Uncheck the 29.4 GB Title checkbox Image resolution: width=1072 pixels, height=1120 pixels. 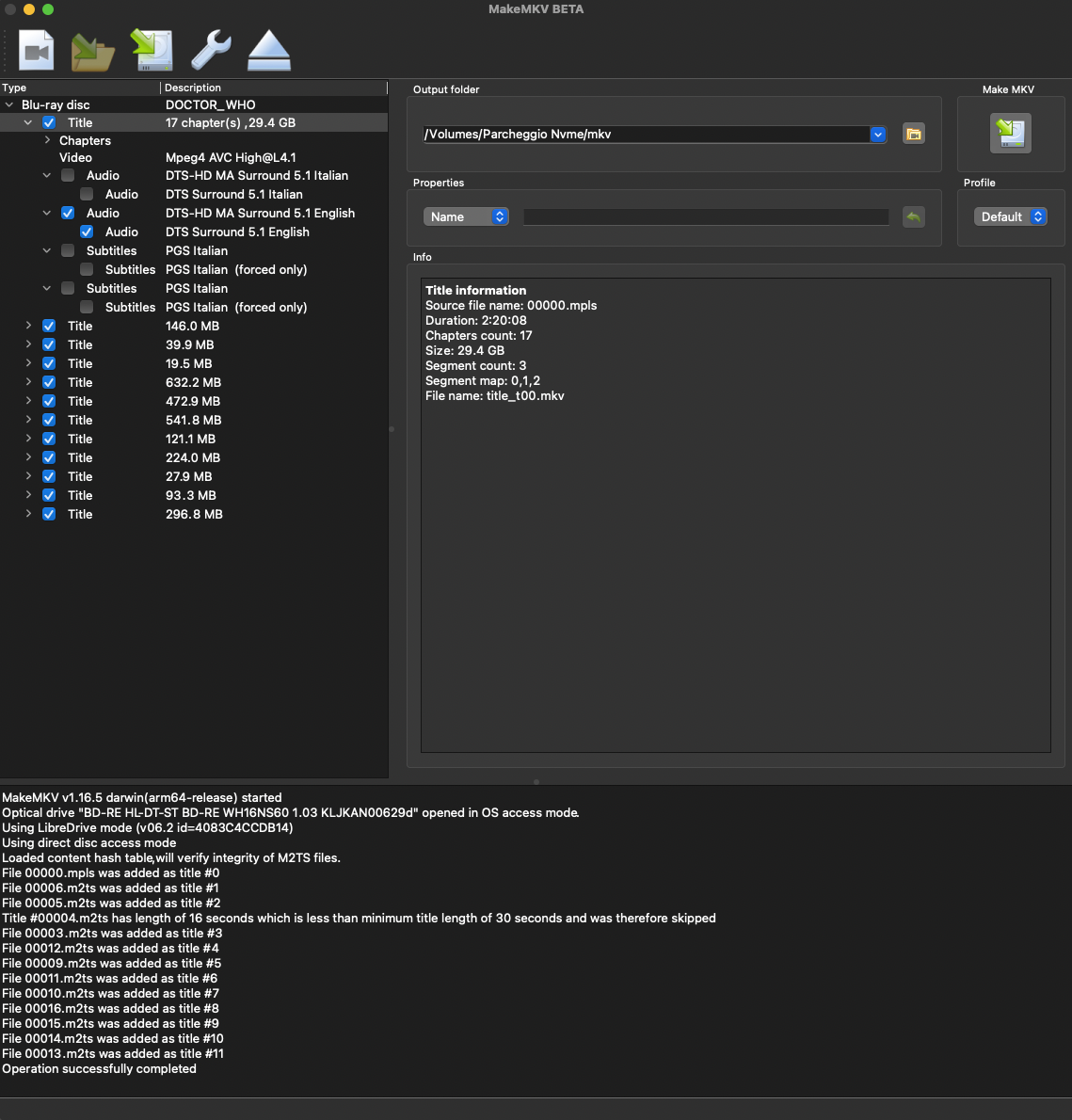click(x=49, y=123)
